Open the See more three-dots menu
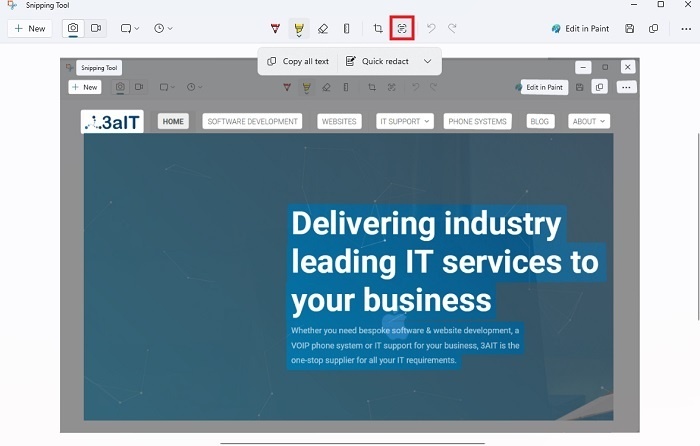700x446 pixels. tap(686, 29)
